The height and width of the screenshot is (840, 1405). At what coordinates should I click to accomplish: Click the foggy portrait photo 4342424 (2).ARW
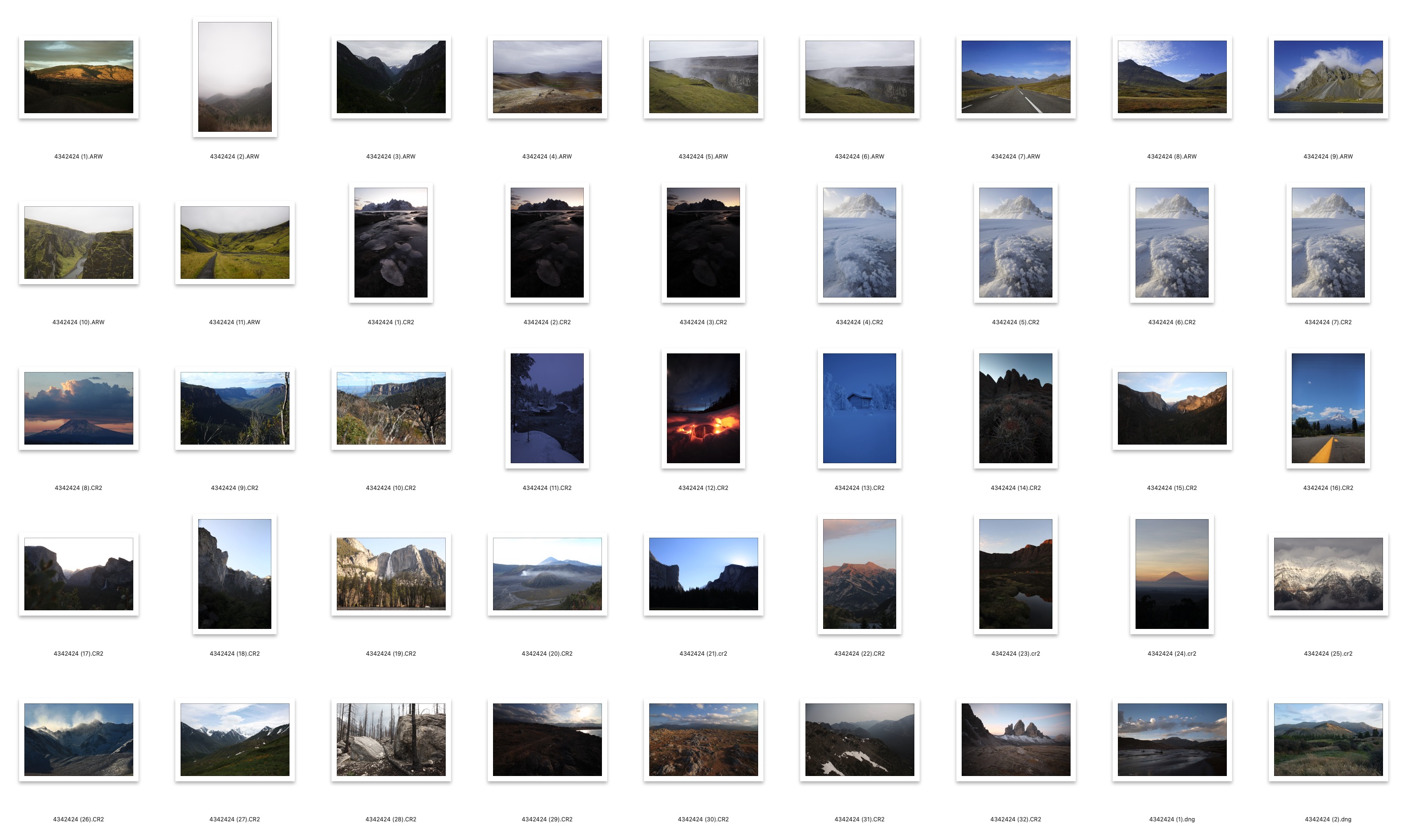pos(235,76)
